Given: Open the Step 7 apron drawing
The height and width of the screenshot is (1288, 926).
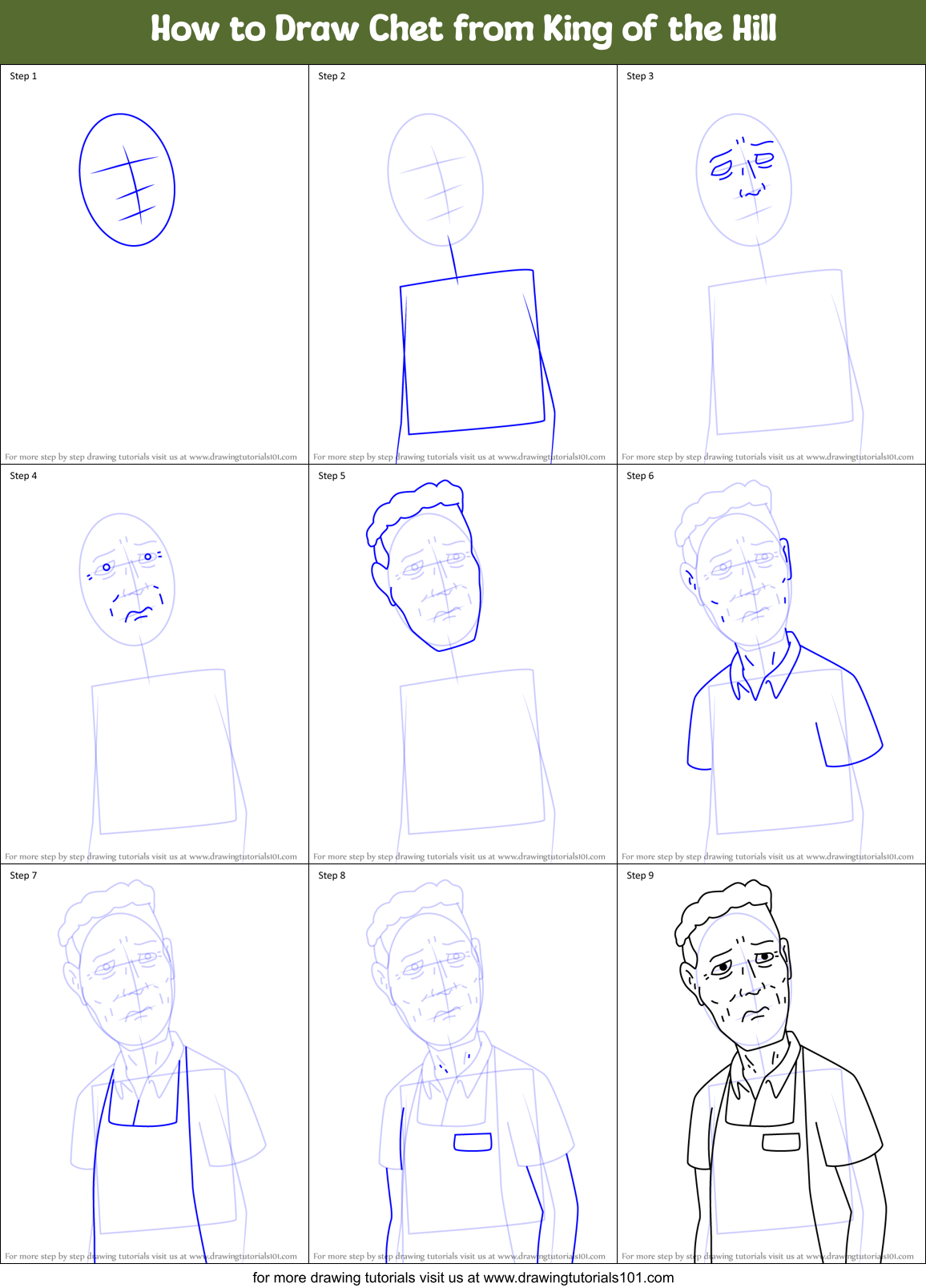Looking at the screenshot, I should click(148, 1153).
